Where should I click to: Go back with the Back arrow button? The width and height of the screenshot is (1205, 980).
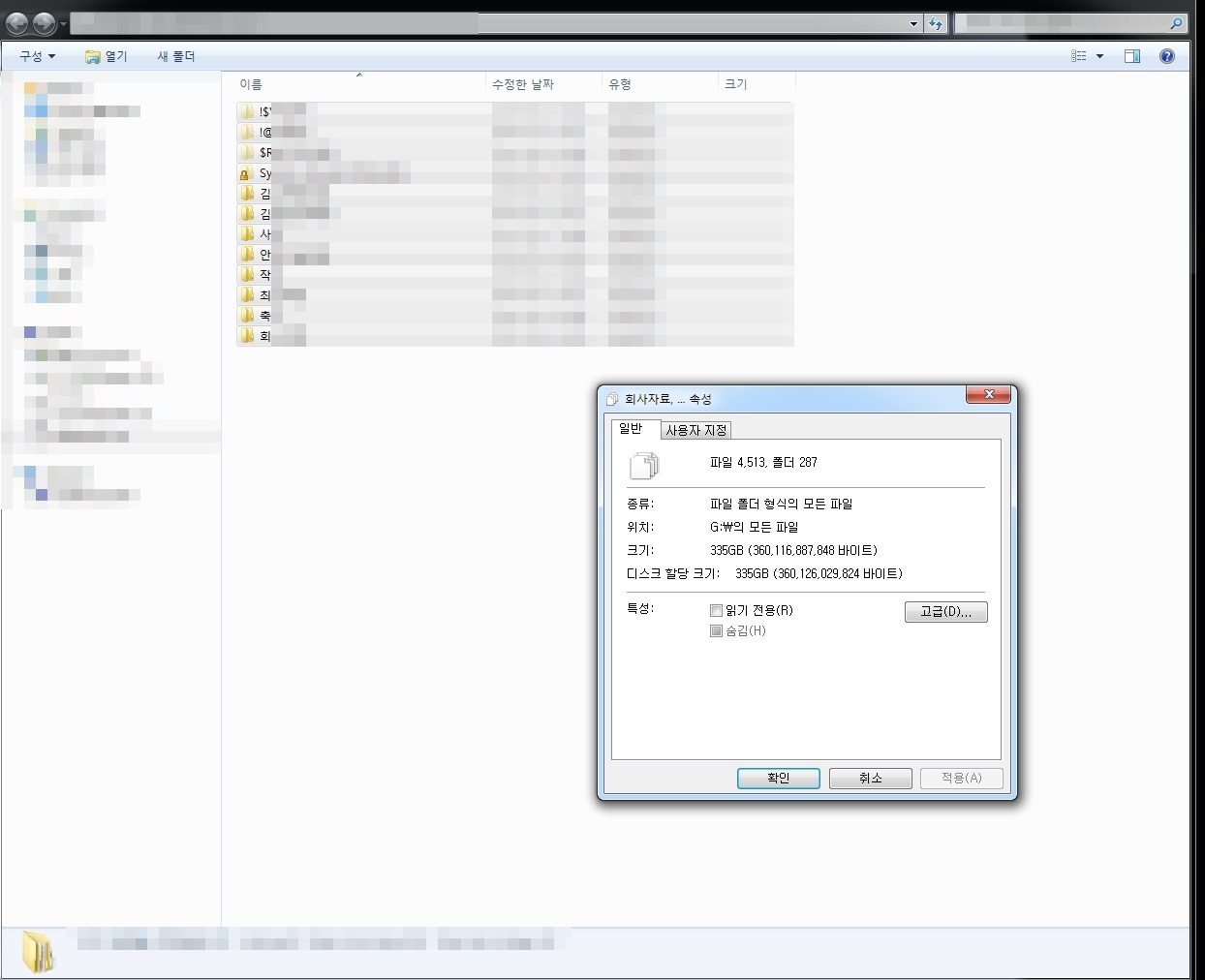[x=17, y=23]
